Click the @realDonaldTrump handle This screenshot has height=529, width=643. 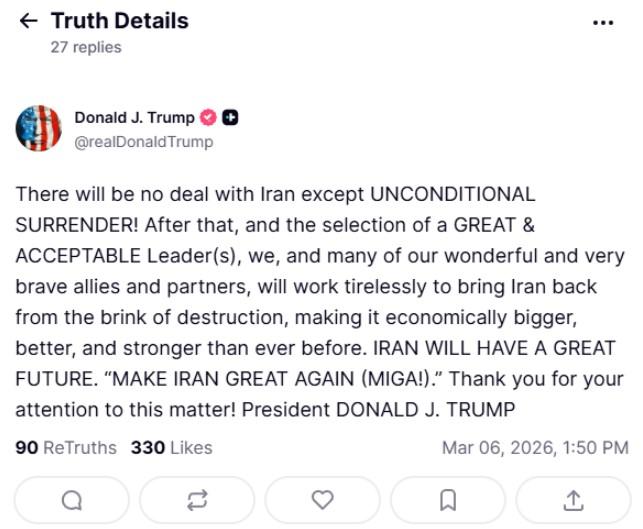tap(143, 141)
